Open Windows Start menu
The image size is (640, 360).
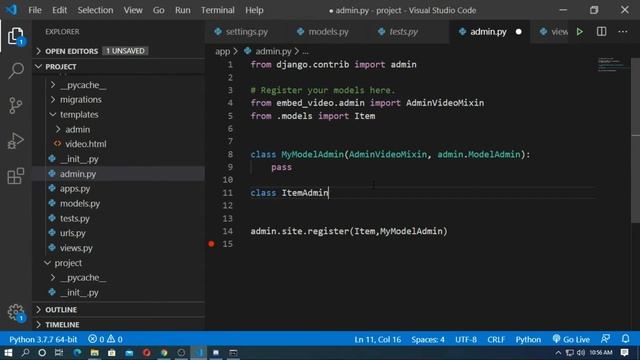click(8, 353)
